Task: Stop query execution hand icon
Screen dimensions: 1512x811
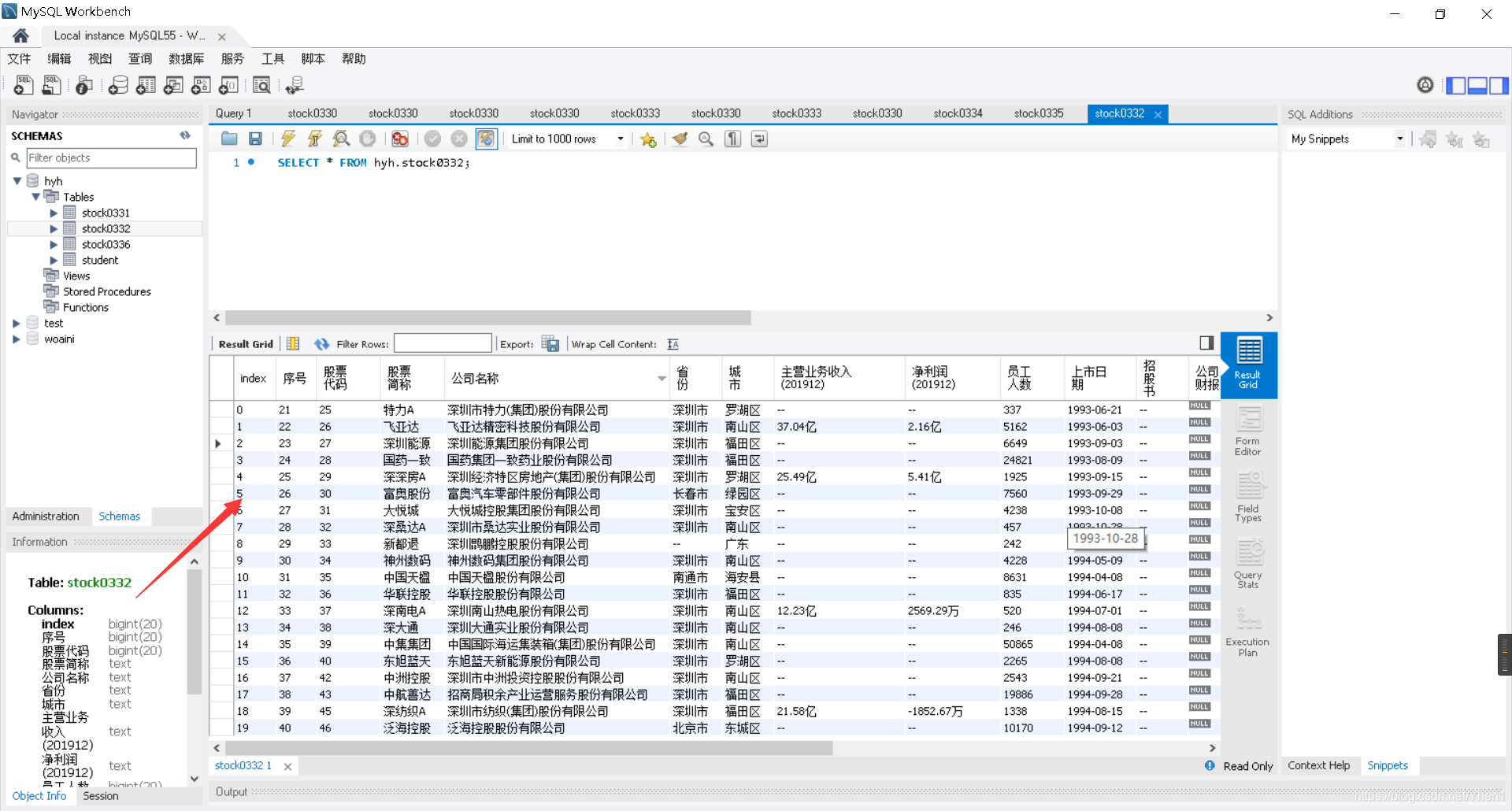Action: pyautogui.click(x=368, y=139)
